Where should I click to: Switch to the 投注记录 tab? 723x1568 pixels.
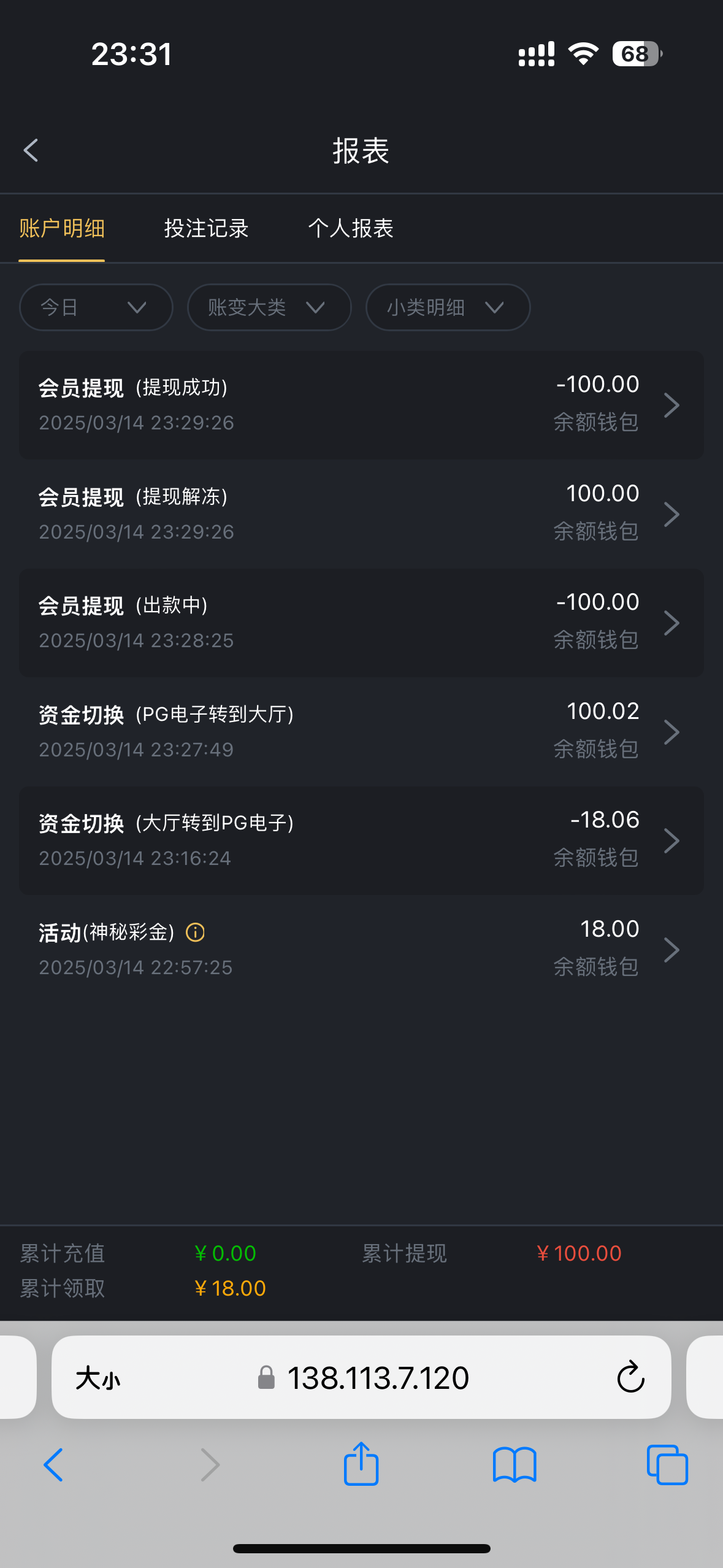[206, 228]
